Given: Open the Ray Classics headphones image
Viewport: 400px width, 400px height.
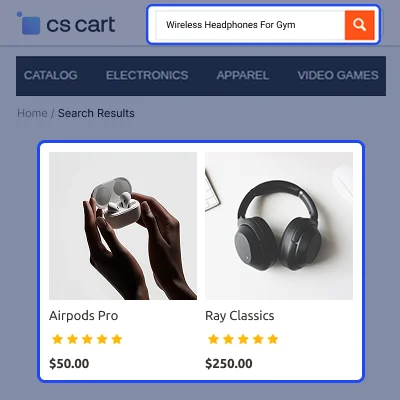Looking at the screenshot, I should (x=279, y=226).
